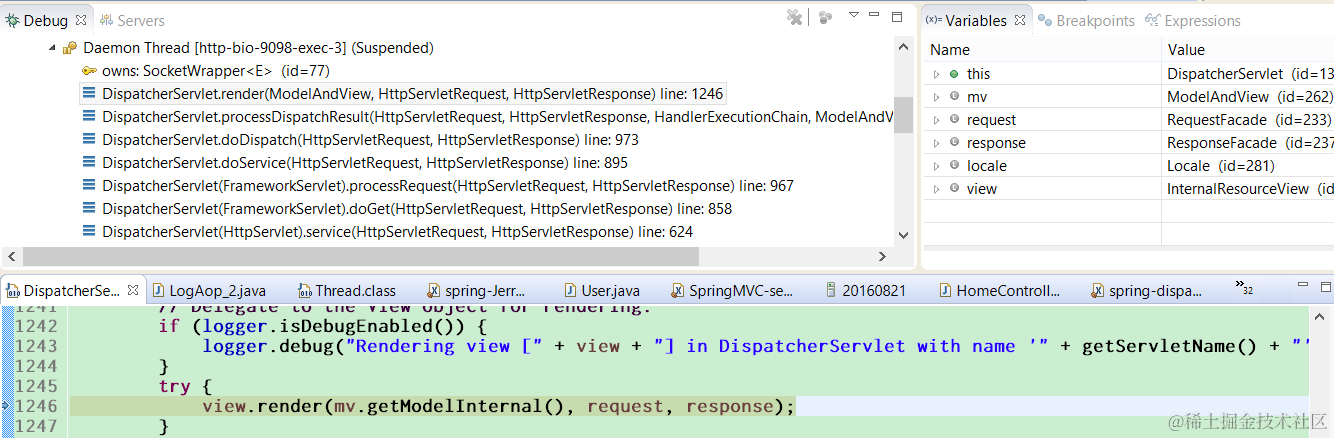Click the 'try {' line 1245
This screenshot has height=438, width=1334.
point(185,386)
